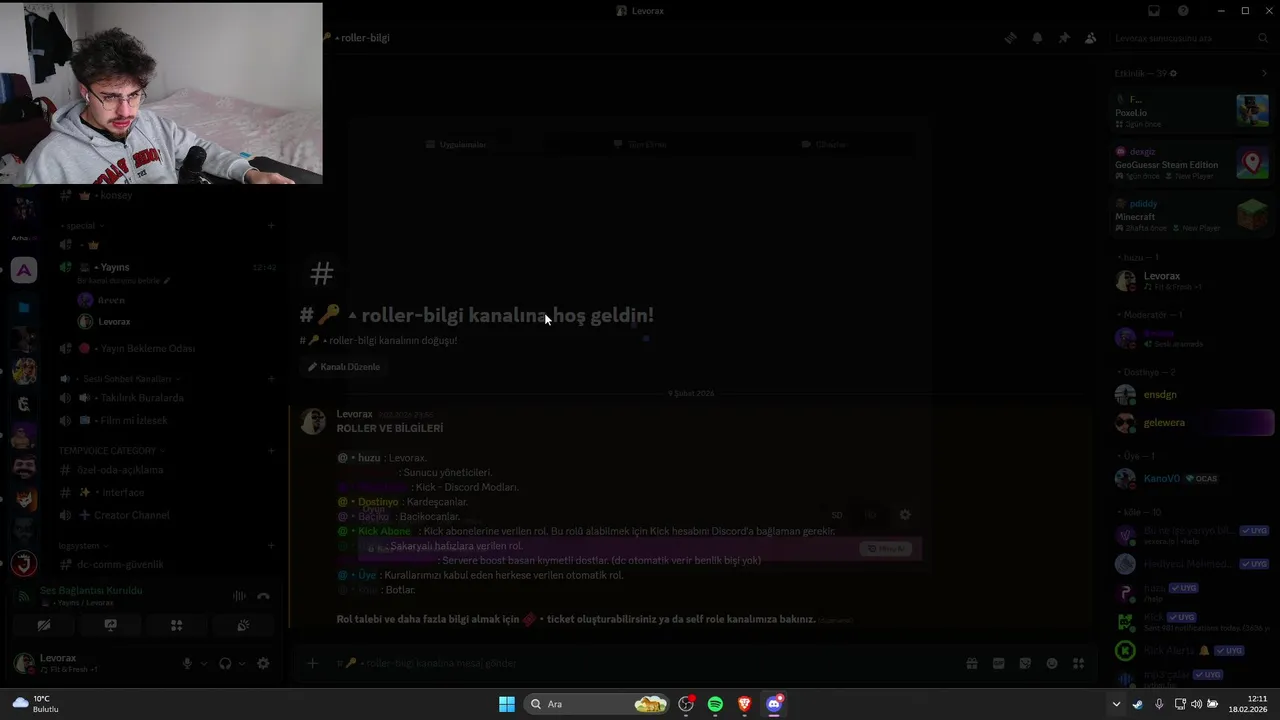The height and width of the screenshot is (720, 1280).
Task: Open özel-oda-açıklama text channel
Action: [166, 470]
